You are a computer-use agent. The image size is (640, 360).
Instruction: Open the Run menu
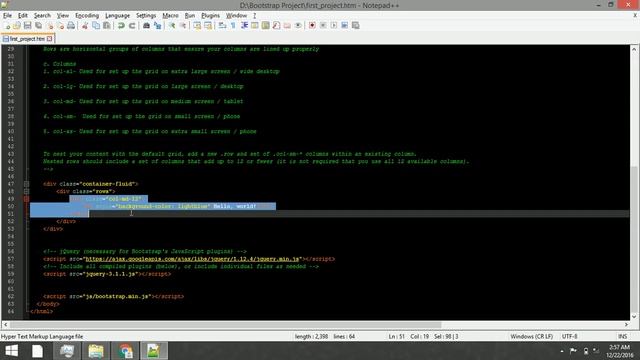coord(190,16)
